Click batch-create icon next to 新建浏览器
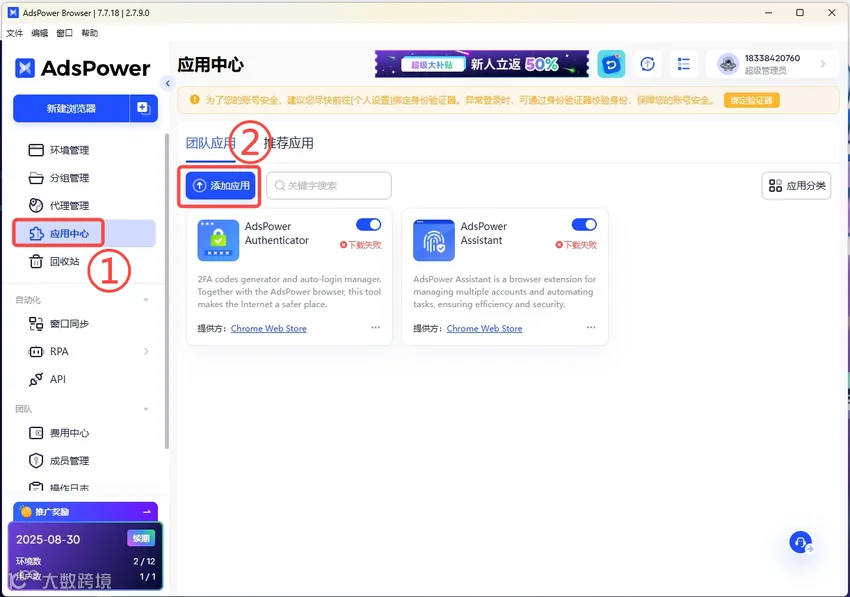The width and height of the screenshot is (850, 597). point(144,108)
